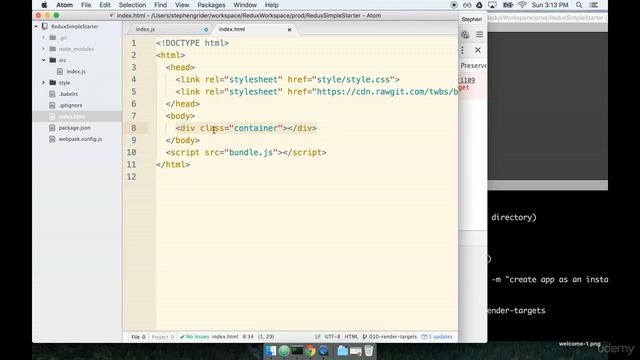
Task: Open the package.json file
Action: click(75, 128)
